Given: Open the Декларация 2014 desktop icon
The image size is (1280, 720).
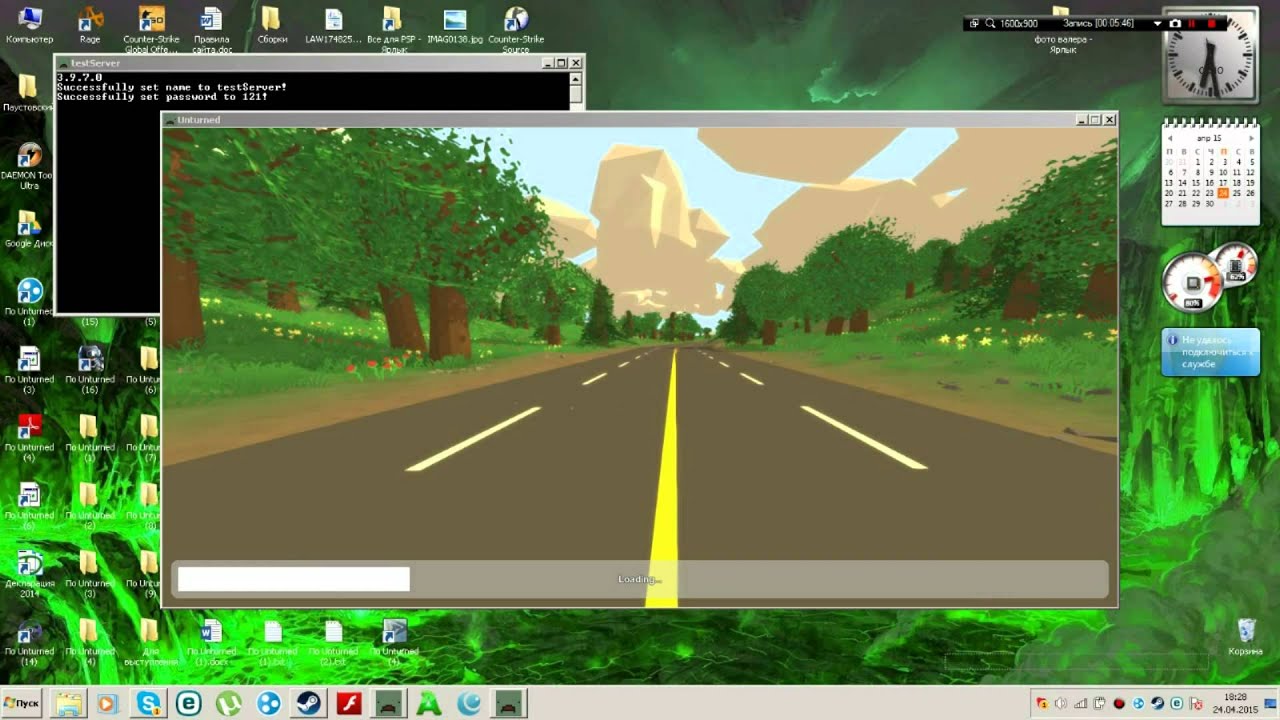Looking at the screenshot, I should (29, 574).
